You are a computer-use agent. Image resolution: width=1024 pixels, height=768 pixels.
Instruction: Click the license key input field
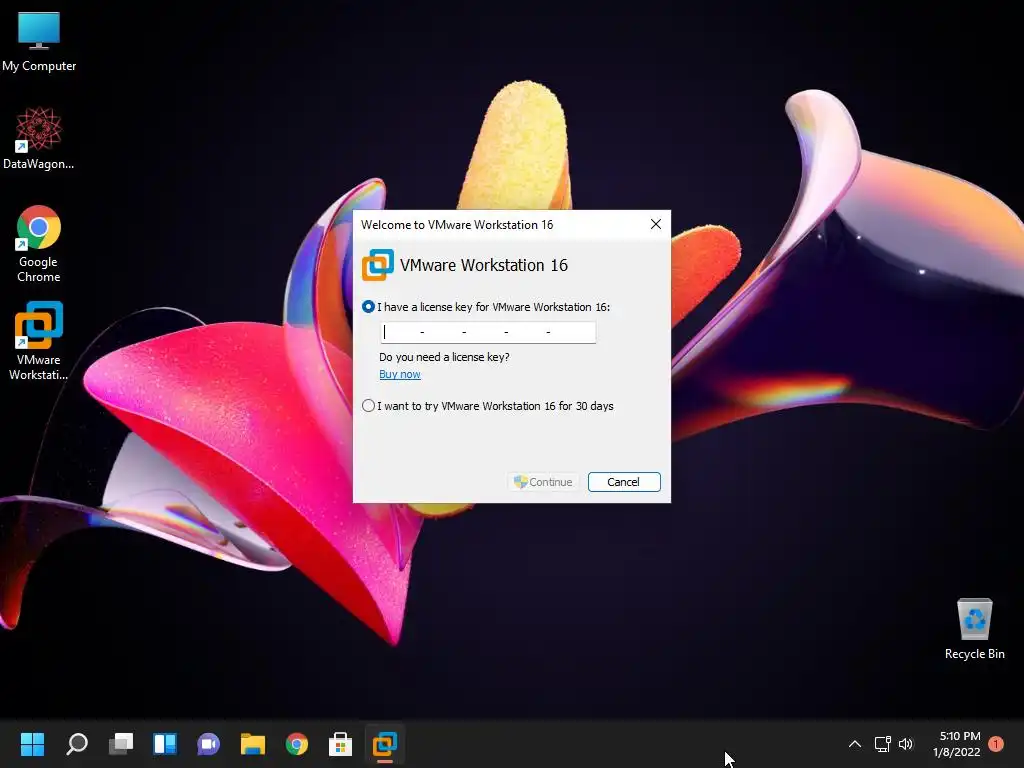488,332
